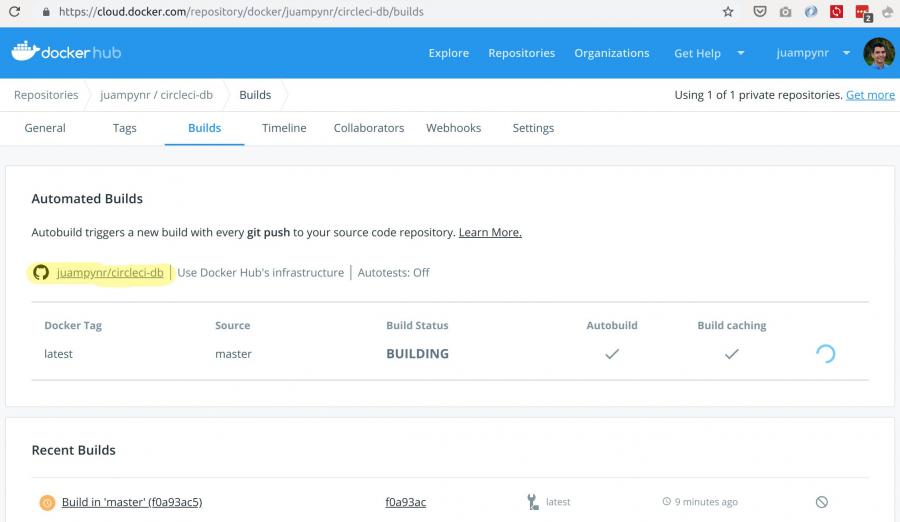Open the juampynr/circleci-db GitHub link
This screenshot has height=522, width=900.
click(x=110, y=272)
